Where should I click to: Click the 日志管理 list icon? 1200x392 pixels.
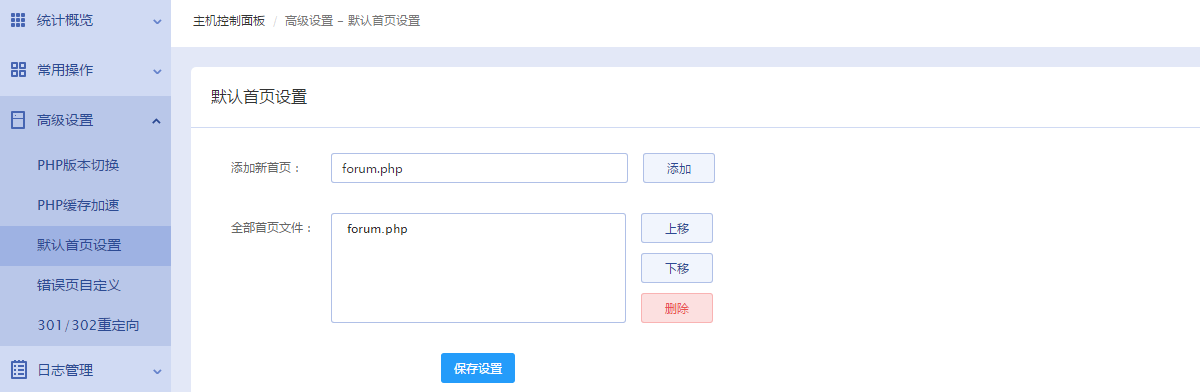(x=18, y=370)
